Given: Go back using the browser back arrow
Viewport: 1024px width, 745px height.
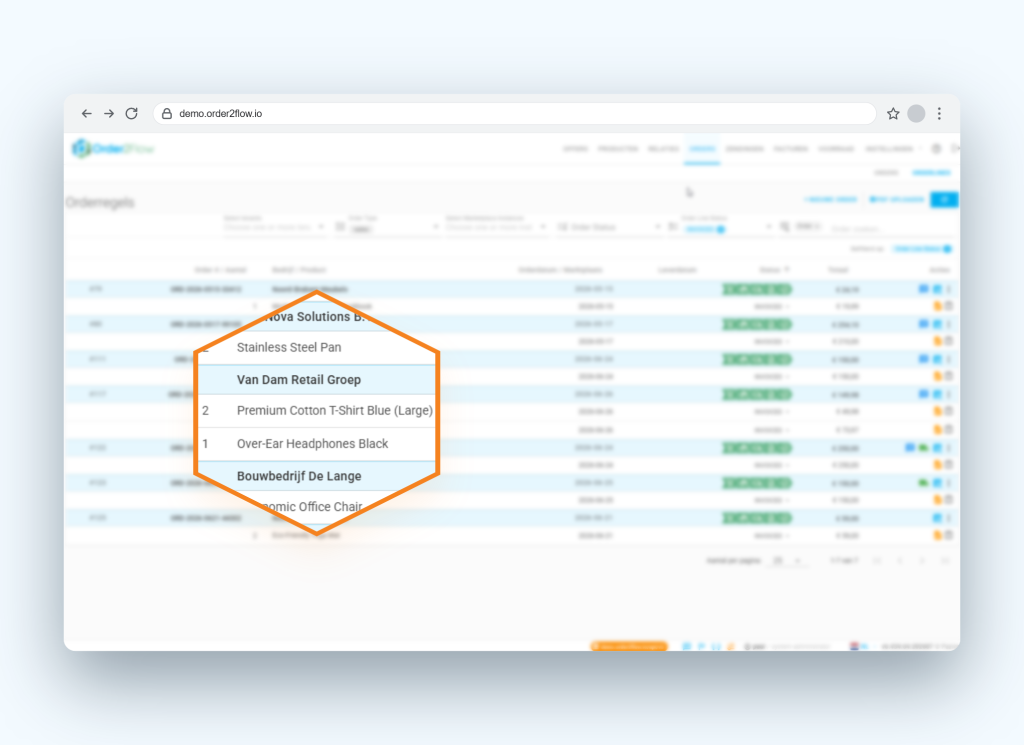Looking at the screenshot, I should click(x=86, y=114).
